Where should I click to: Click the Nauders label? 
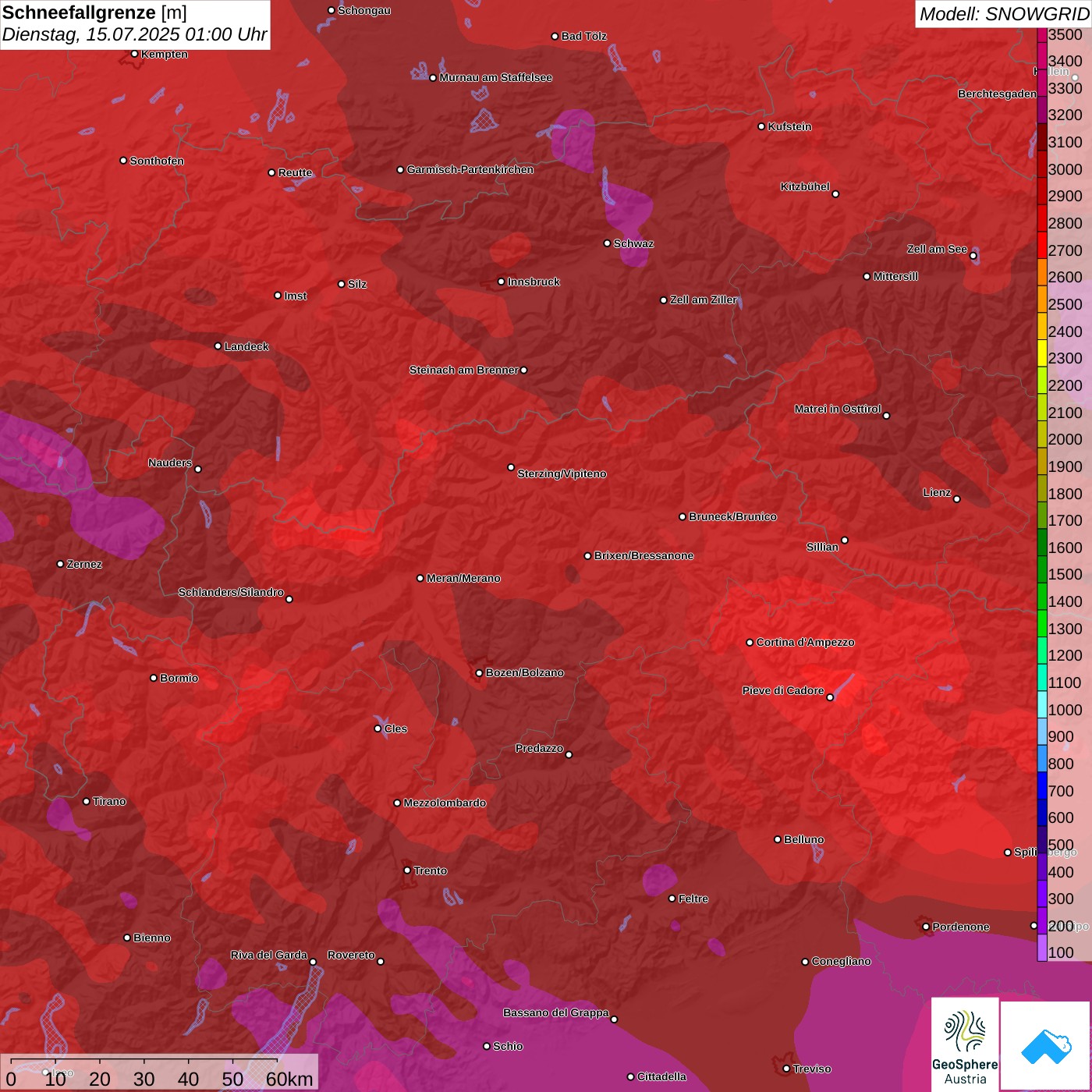(170, 463)
